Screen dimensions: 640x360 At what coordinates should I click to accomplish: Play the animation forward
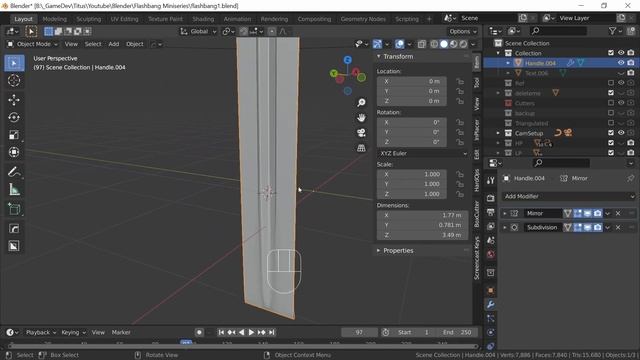251,332
